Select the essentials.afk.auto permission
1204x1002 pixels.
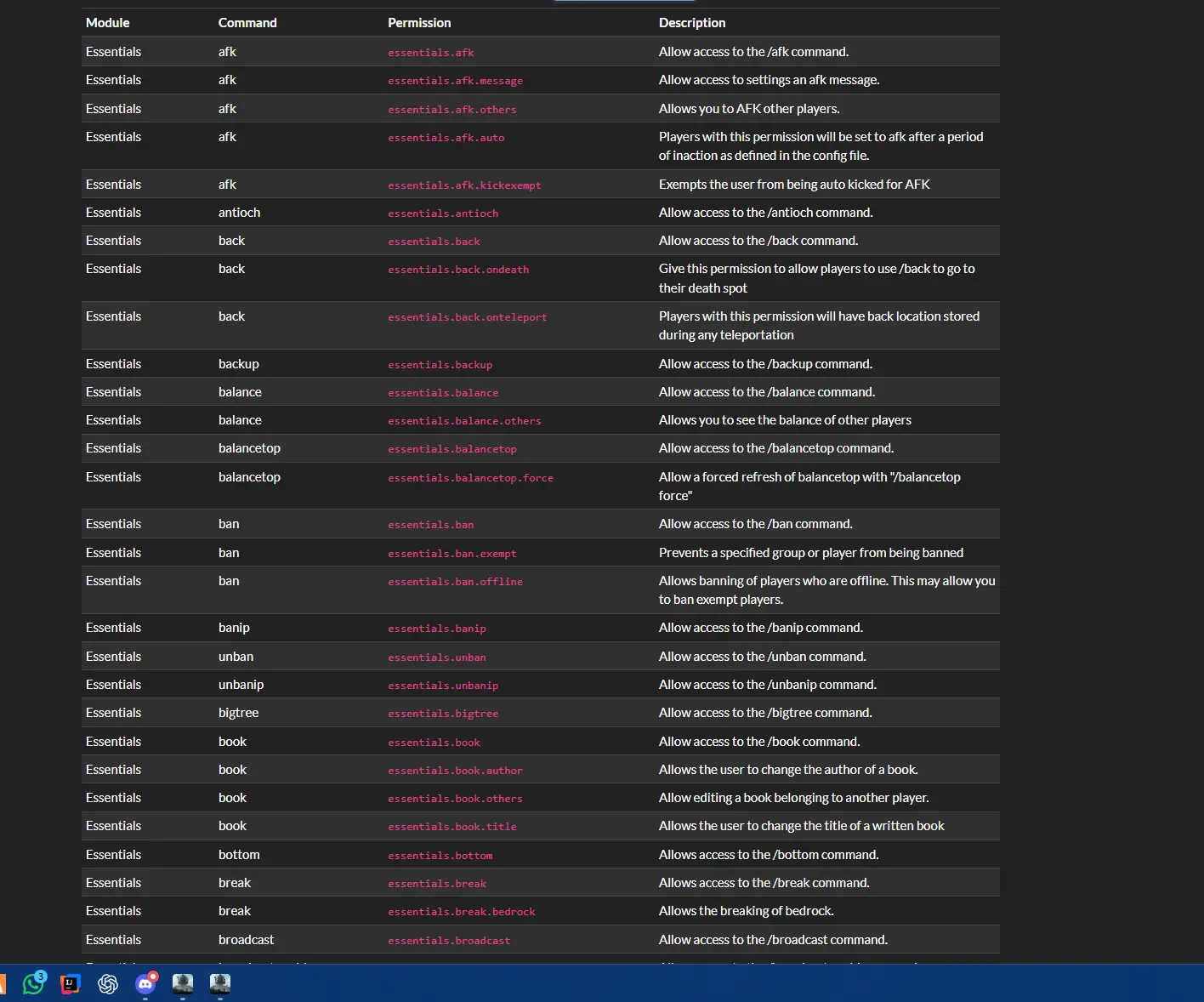(x=446, y=138)
